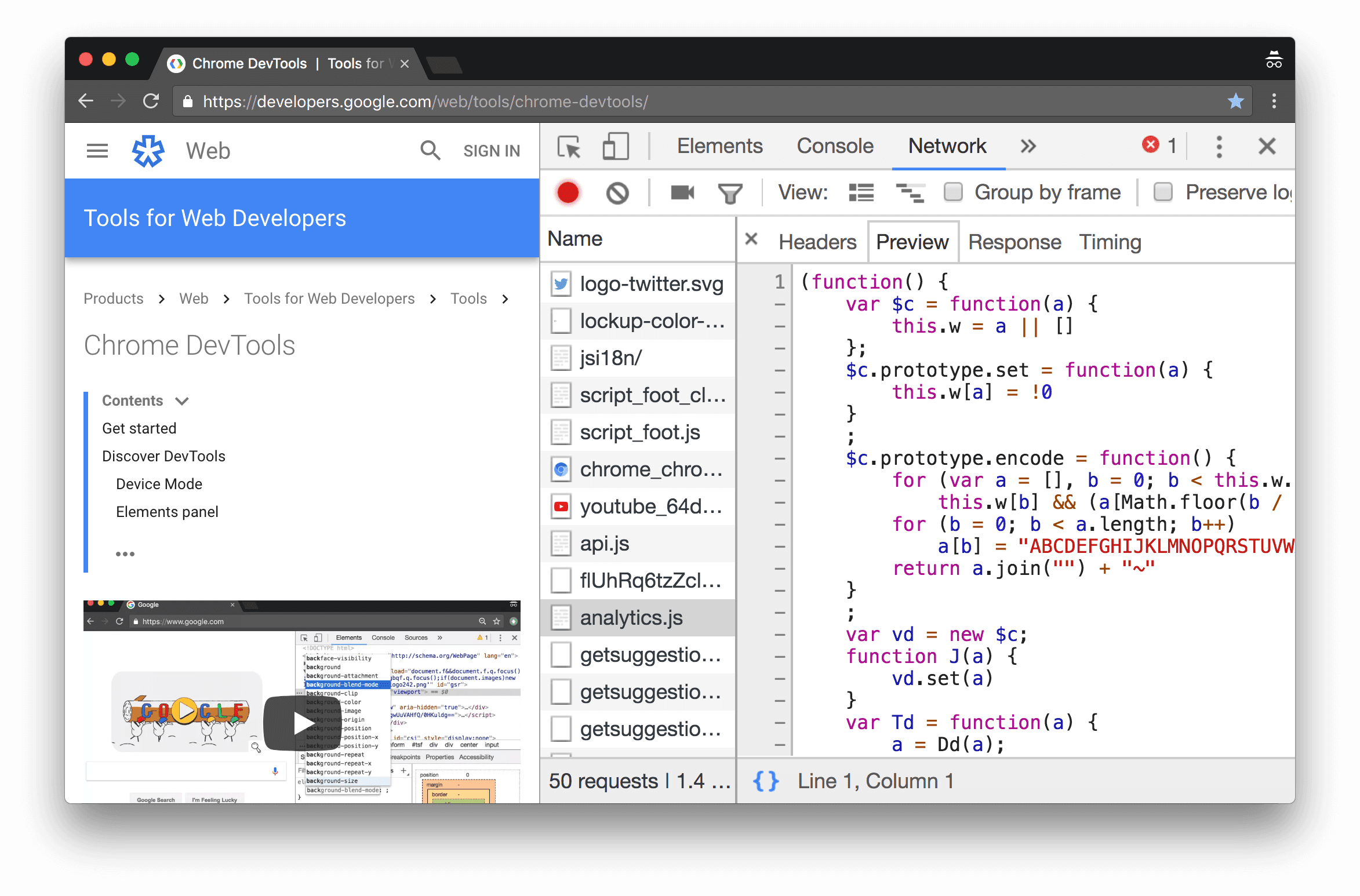Enable the Preserve log checkbox
Screen dimensions: 1360x896
[x=1162, y=192]
